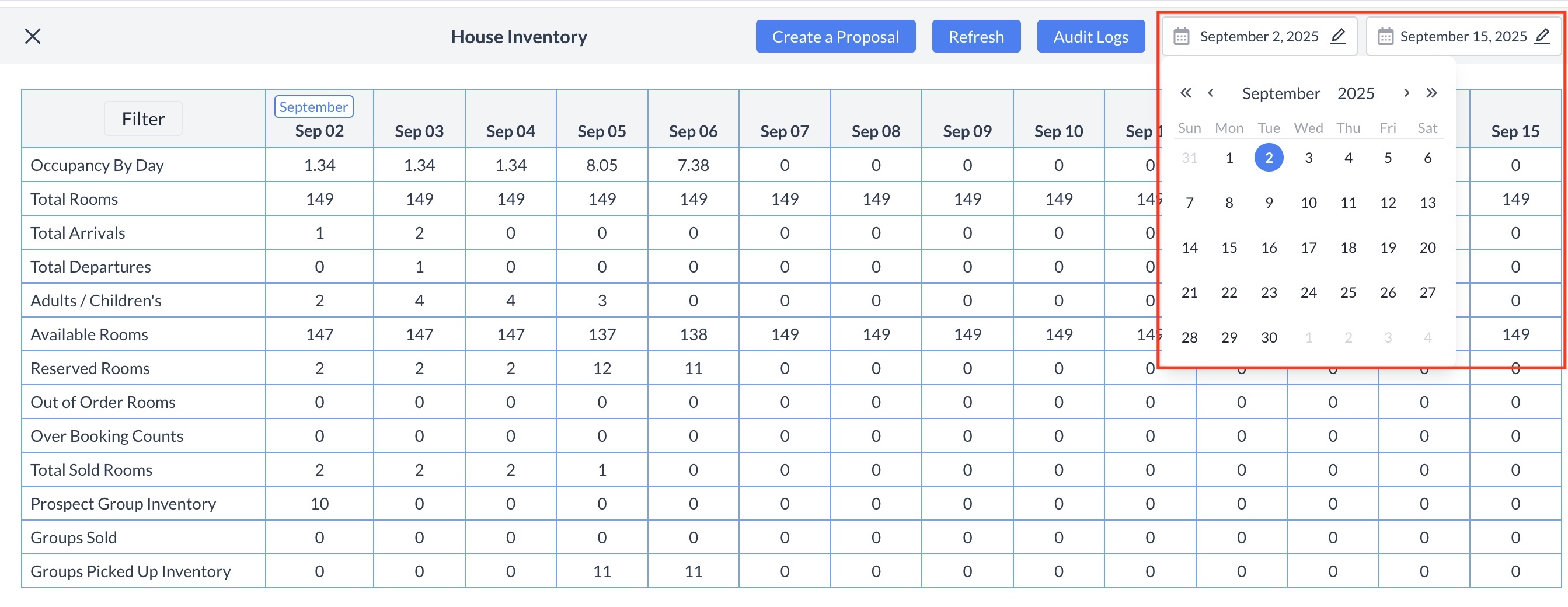Open the month selector labeled September
Image resolution: width=1568 pixels, height=607 pixels.
tap(1281, 94)
